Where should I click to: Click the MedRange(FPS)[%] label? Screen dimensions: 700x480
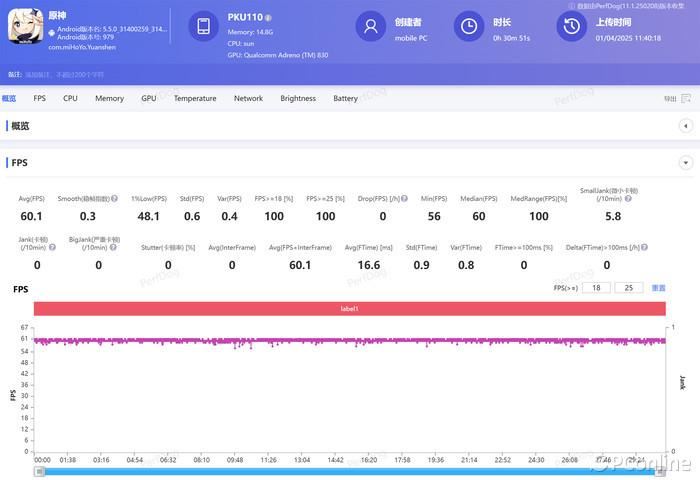539,198
